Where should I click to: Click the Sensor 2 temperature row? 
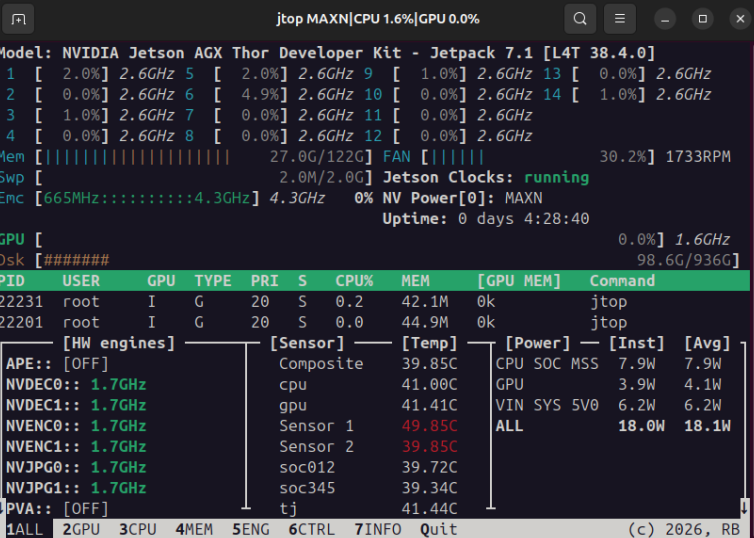point(368,446)
